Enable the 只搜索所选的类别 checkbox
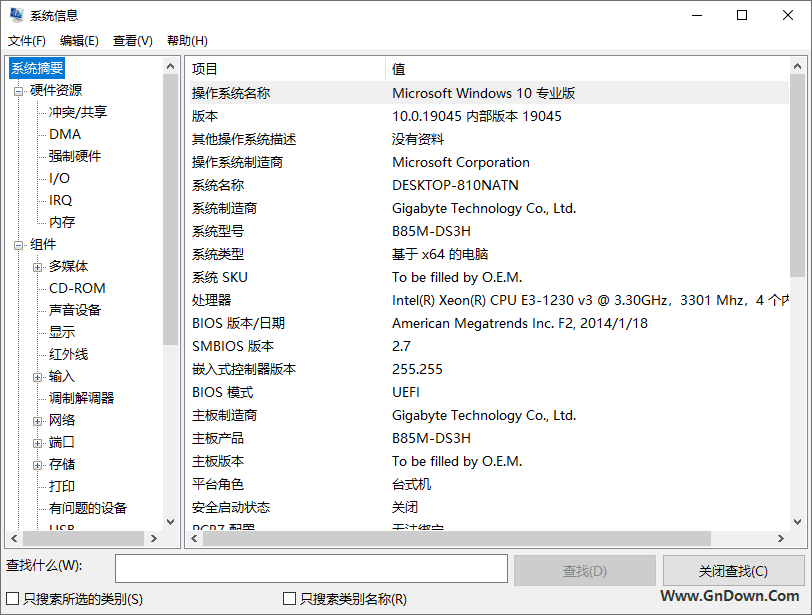 10,597
